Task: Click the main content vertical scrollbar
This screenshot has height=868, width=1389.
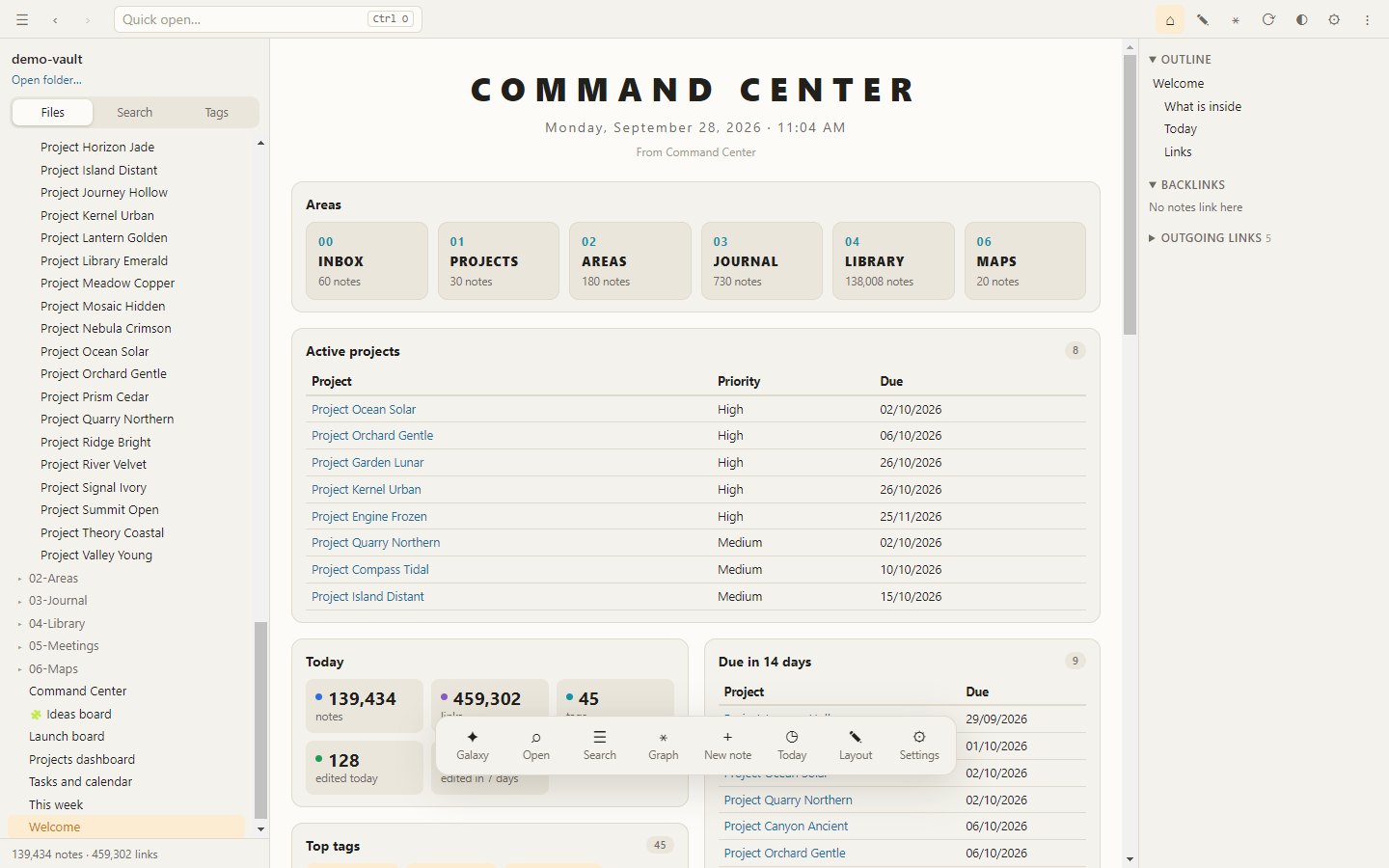Action: [1130, 193]
